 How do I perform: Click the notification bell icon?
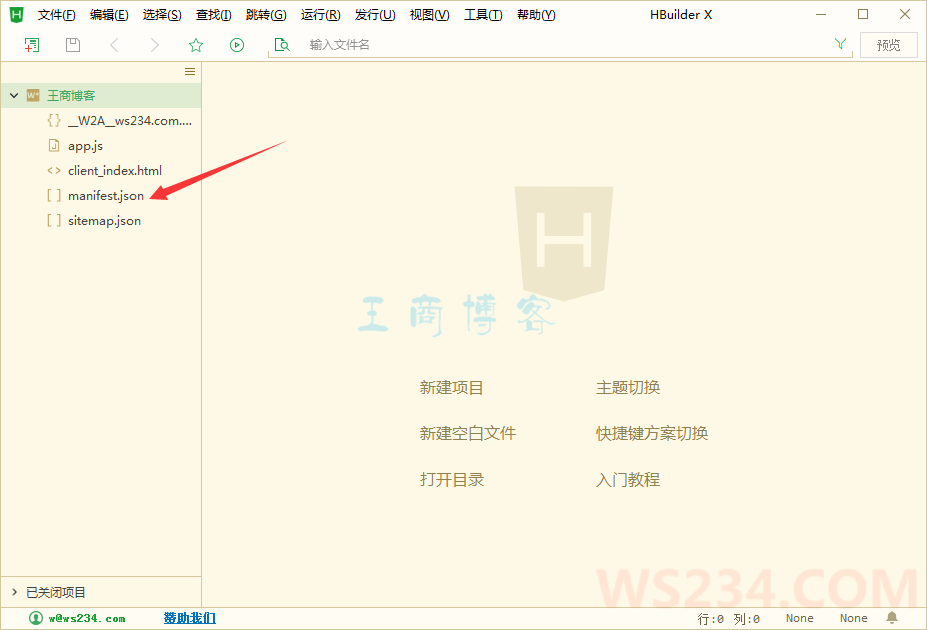tap(892, 618)
